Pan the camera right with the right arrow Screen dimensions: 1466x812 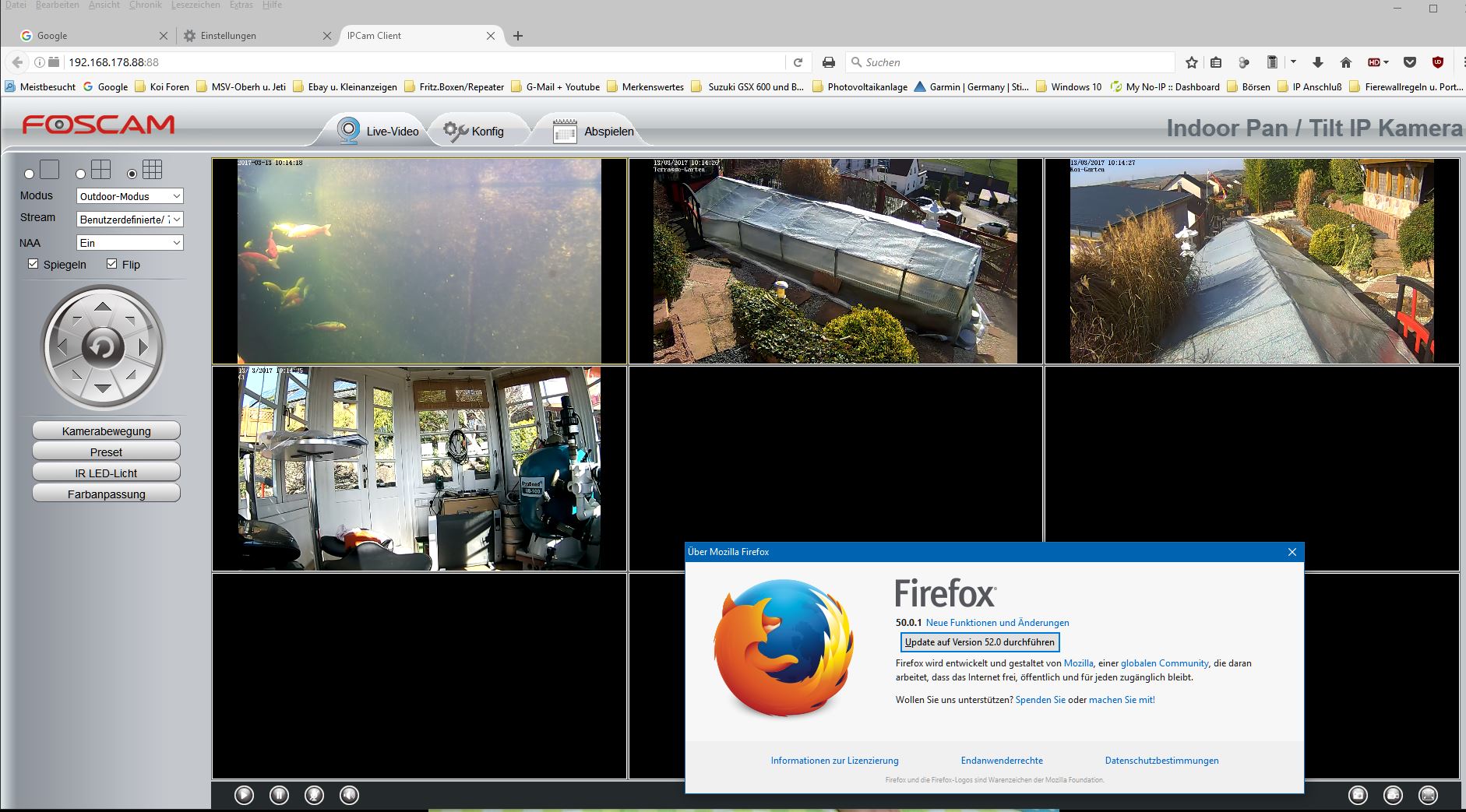pyautogui.click(x=143, y=347)
